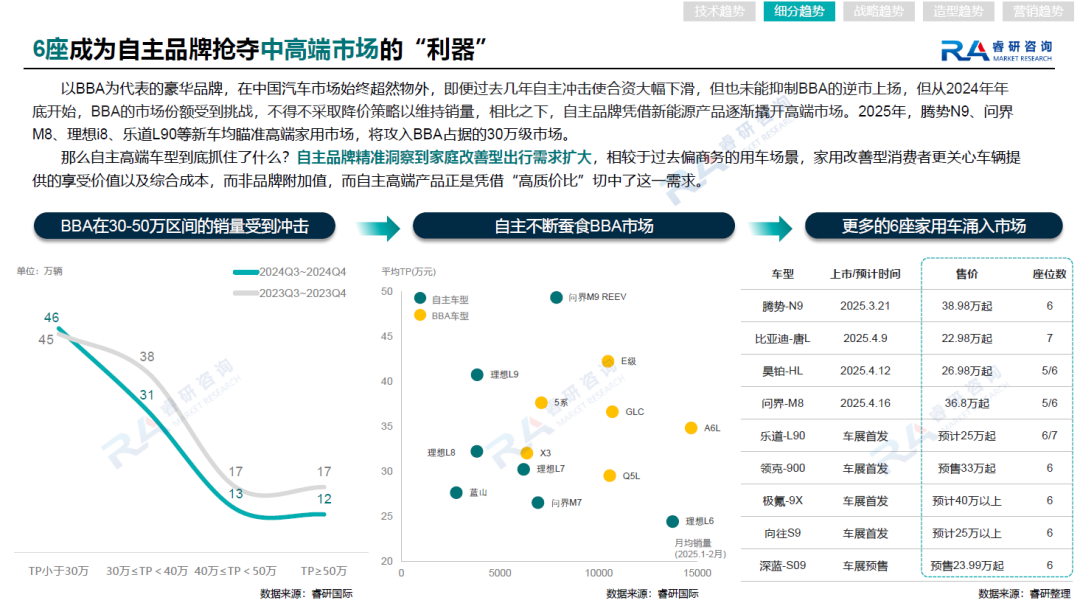Screen dimensions: 1080x603
Task: Go to the 造型趋势 tab
Action: 959,11
